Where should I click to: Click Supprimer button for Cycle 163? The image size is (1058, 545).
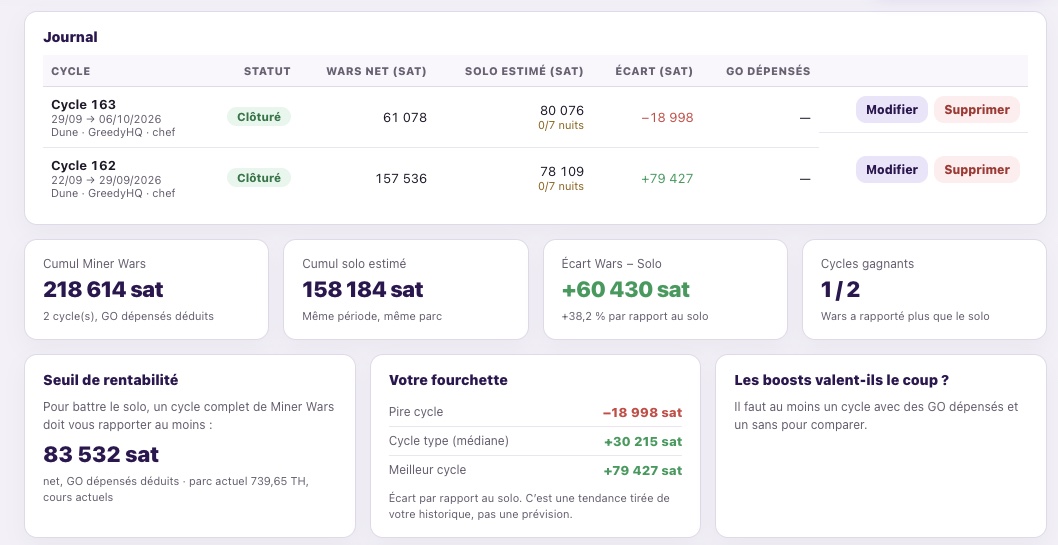point(976,109)
